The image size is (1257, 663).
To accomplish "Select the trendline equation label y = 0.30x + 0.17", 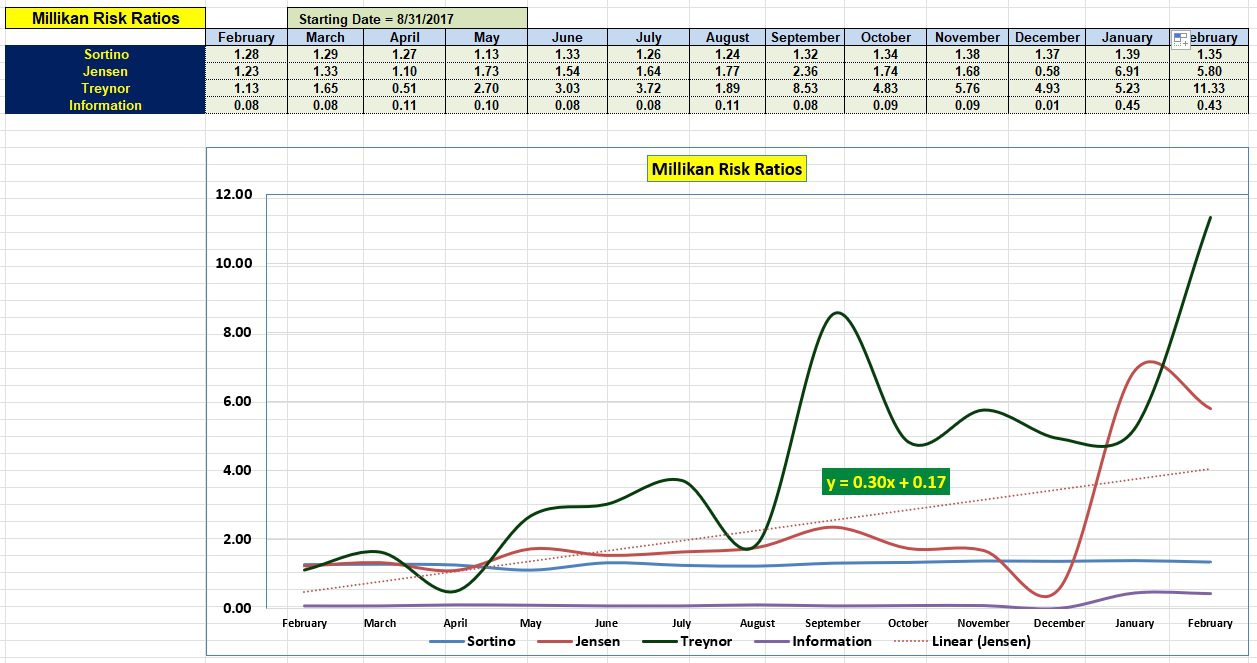I will pyautogui.click(x=886, y=482).
